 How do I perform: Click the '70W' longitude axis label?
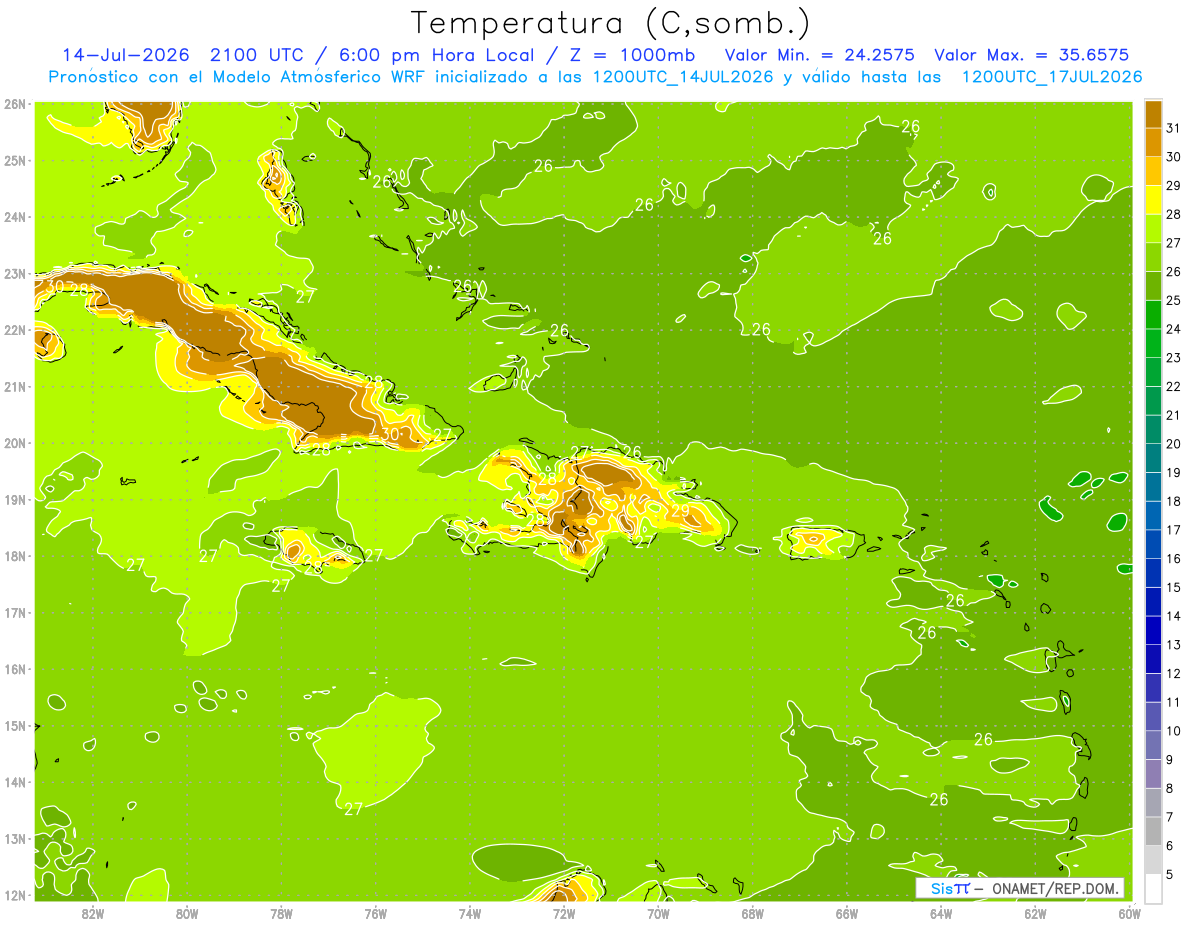(658, 914)
